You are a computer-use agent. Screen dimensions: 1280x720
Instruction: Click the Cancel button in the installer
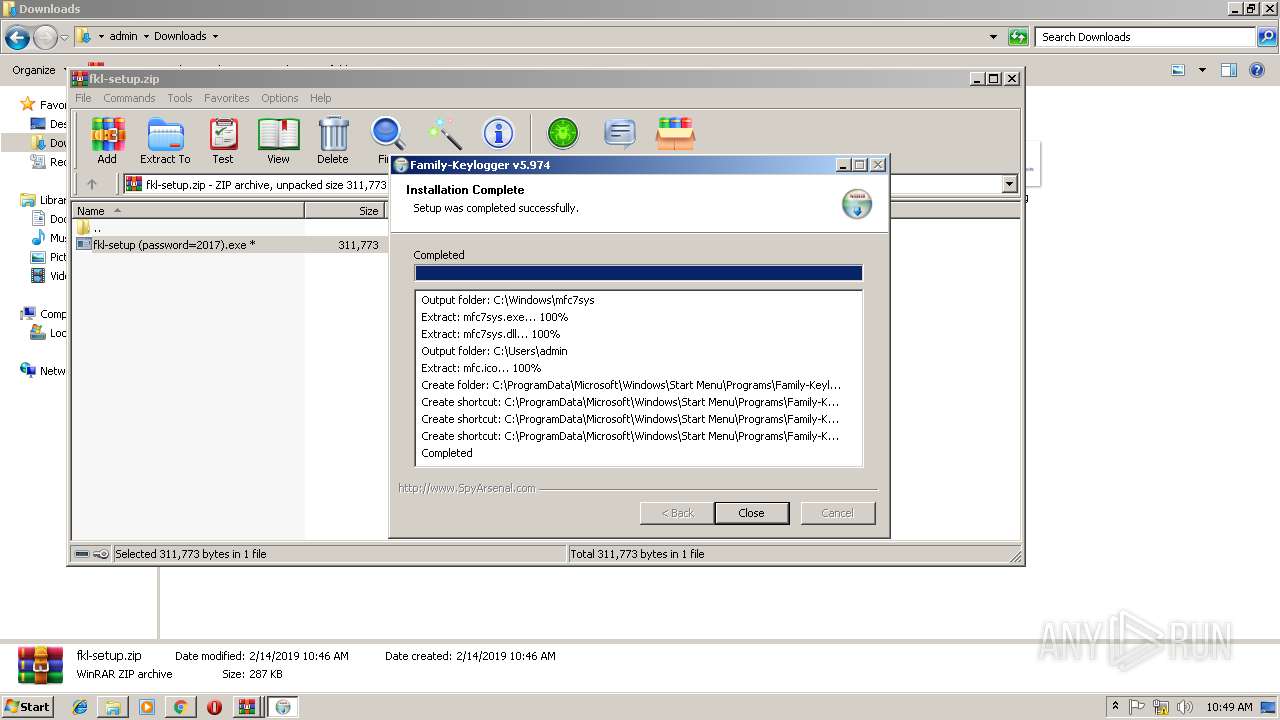point(837,513)
